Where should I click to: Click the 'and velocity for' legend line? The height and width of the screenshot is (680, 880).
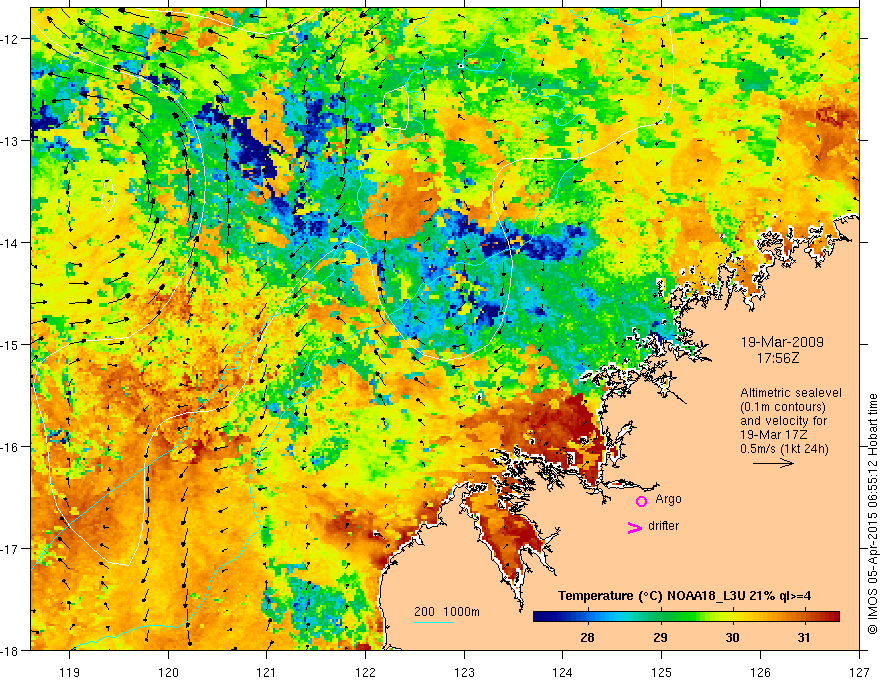click(x=783, y=421)
